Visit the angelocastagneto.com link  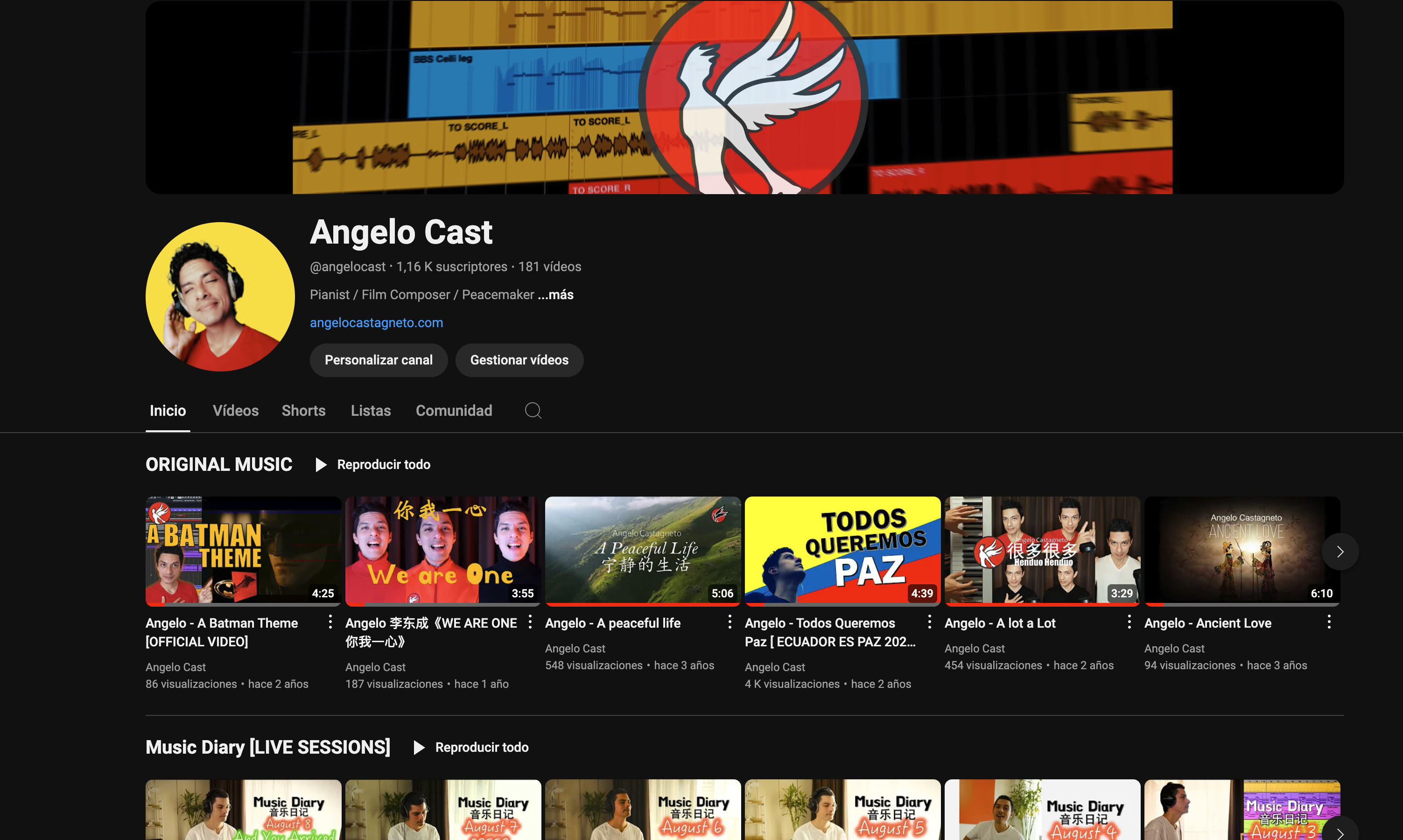(376, 322)
